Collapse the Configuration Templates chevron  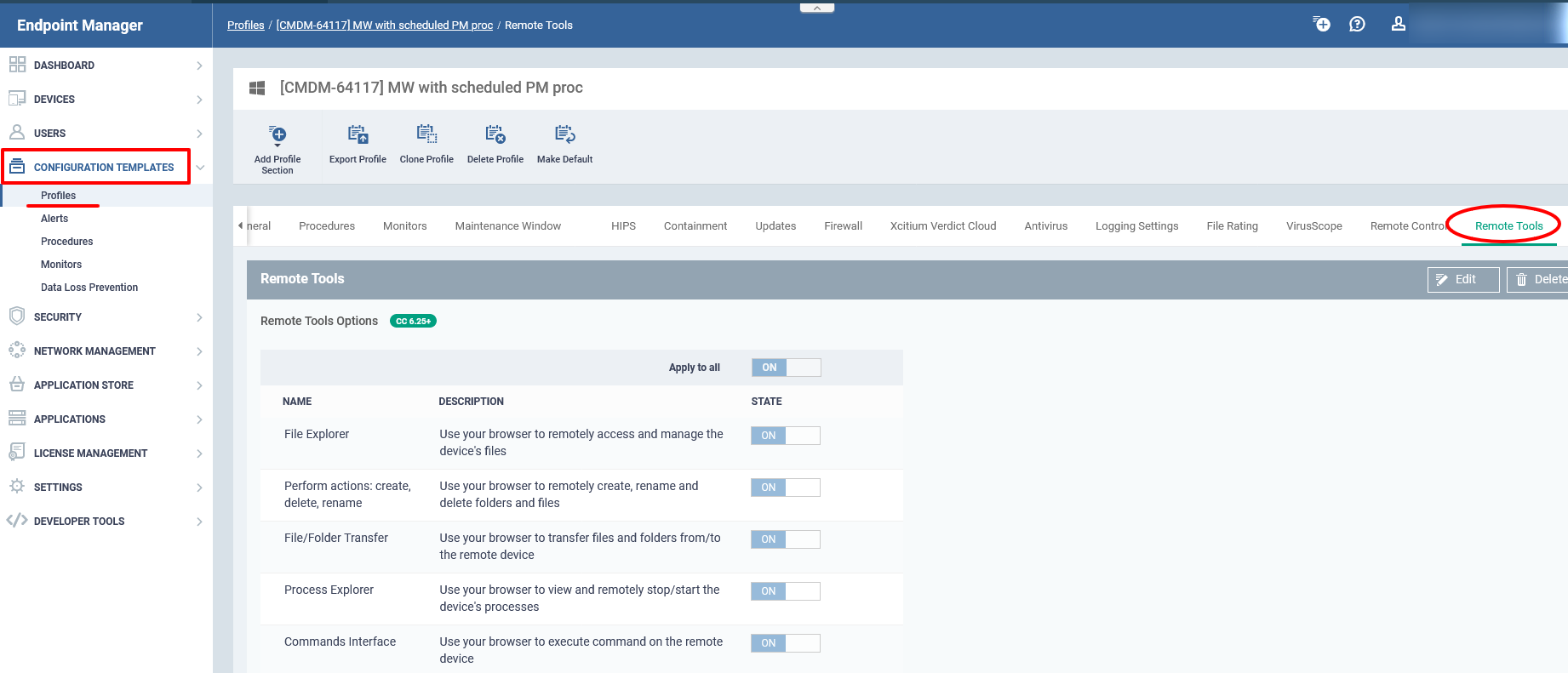pos(200,168)
